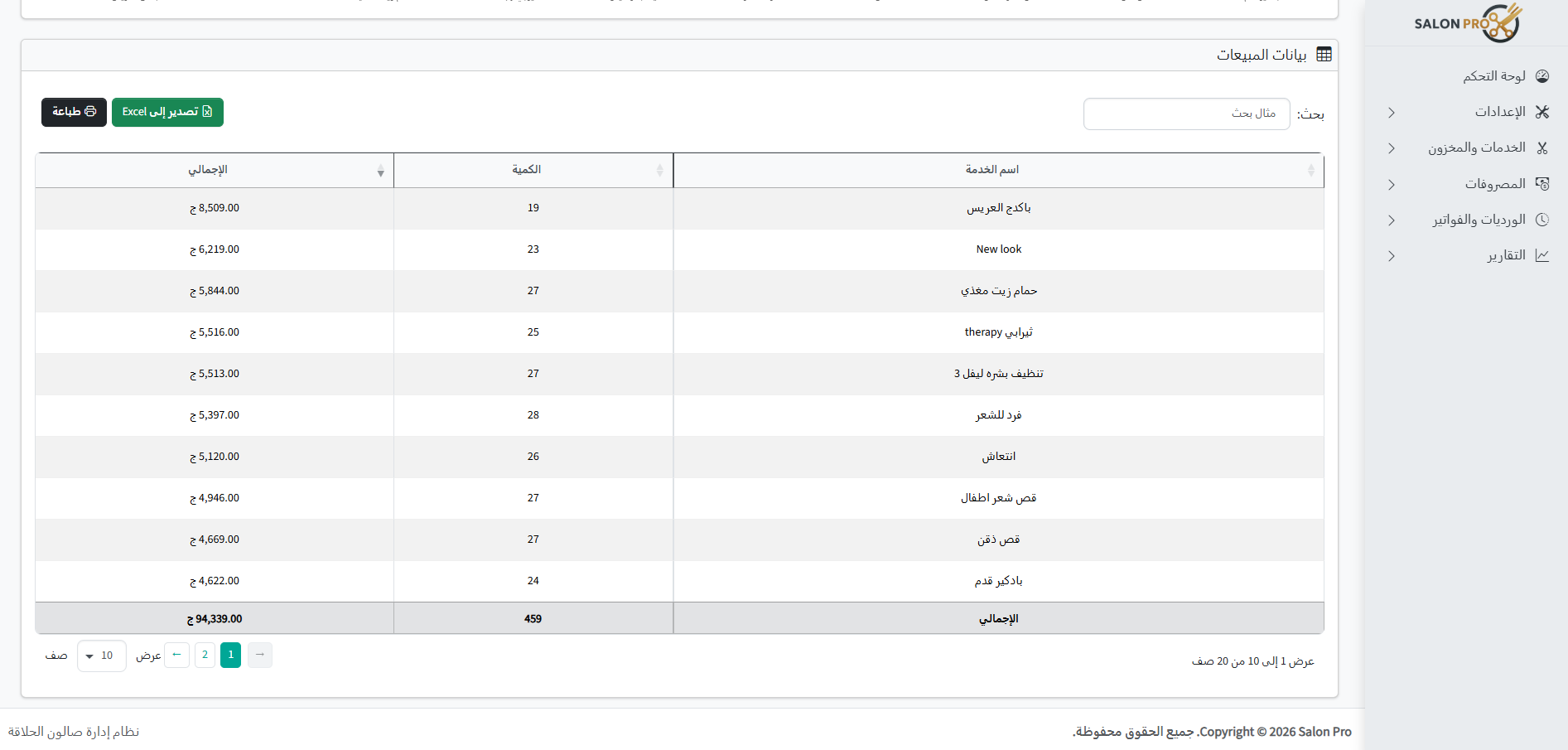Screen dimensions: 1568x750
Task: Sort the الإجمالي column by its arrows
Action: [381, 171]
